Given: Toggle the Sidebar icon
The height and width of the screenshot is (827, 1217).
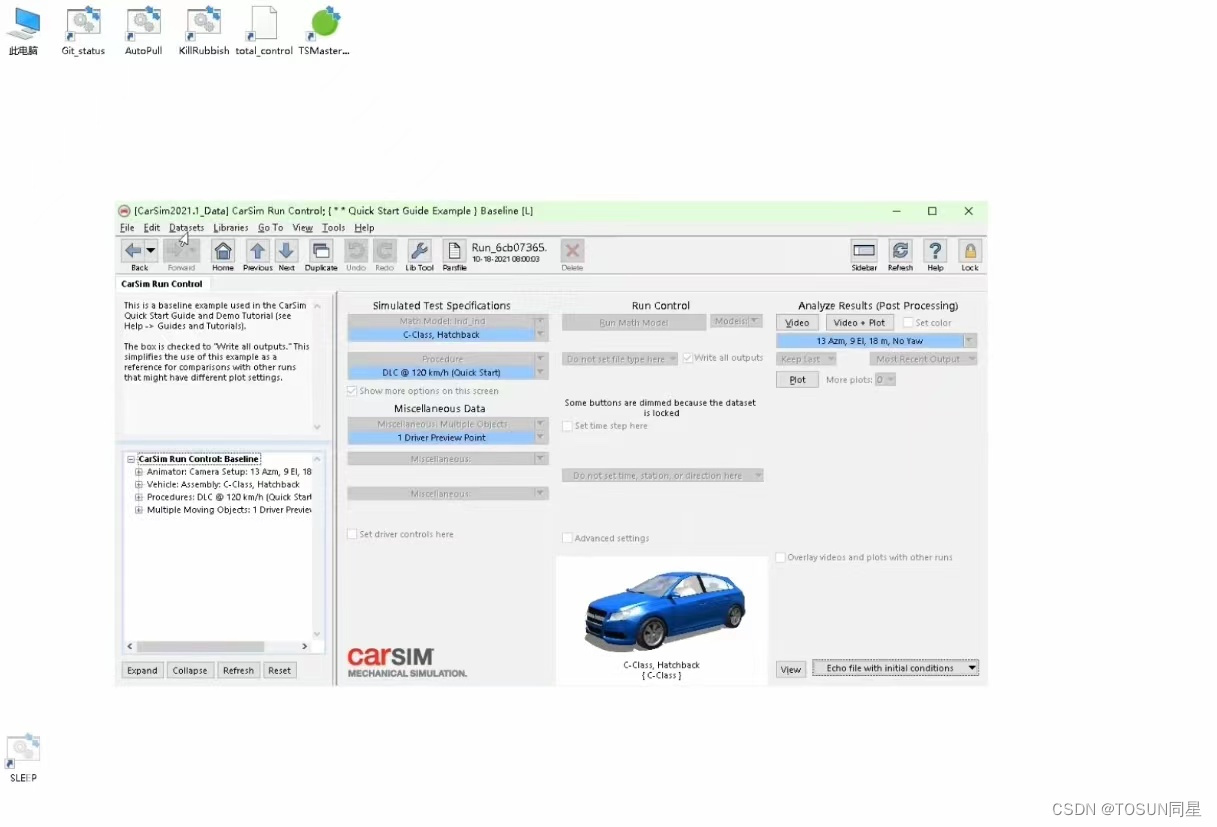Looking at the screenshot, I should [864, 251].
